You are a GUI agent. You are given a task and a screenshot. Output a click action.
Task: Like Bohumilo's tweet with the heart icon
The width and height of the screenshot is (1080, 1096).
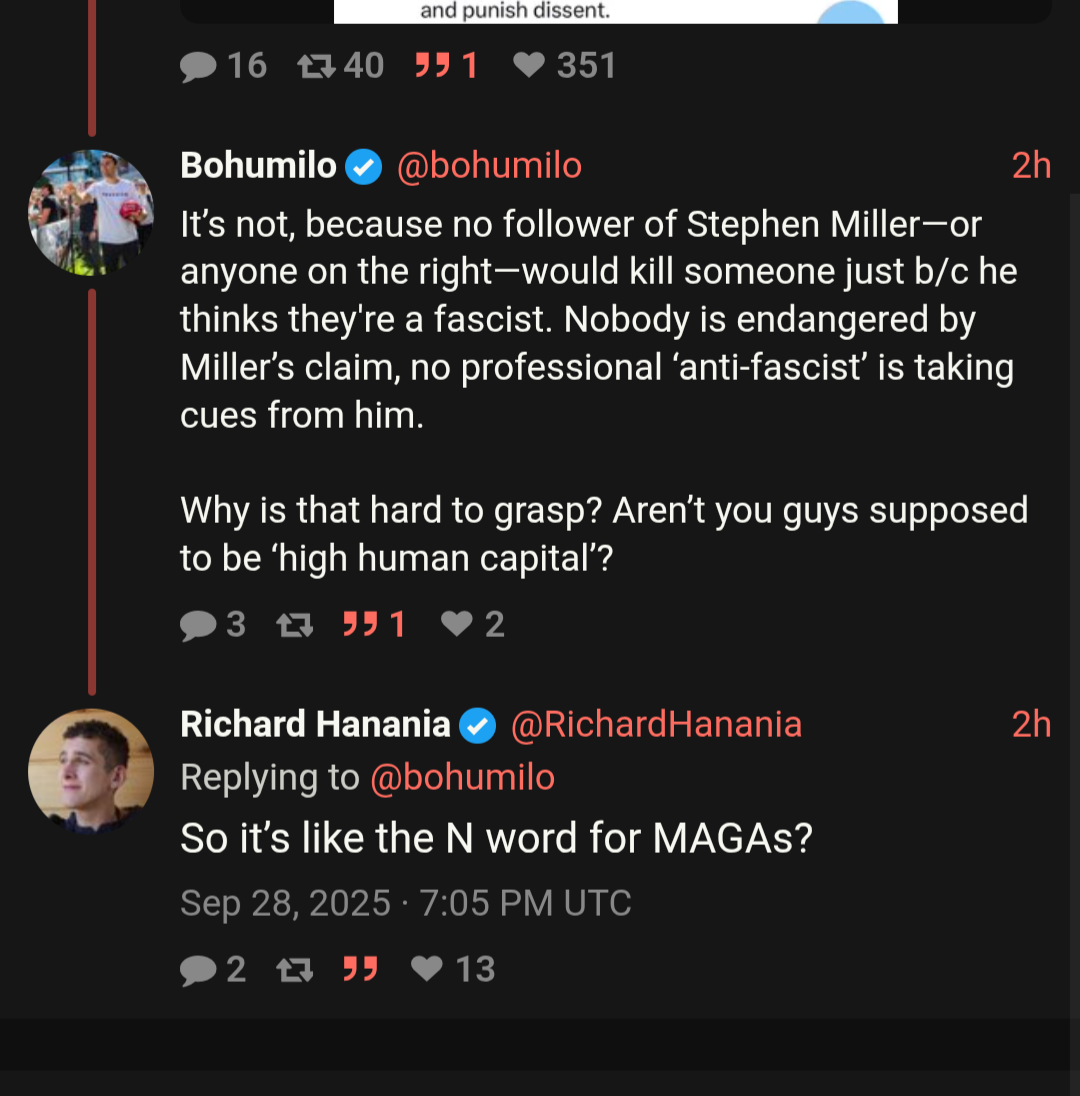pos(457,625)
